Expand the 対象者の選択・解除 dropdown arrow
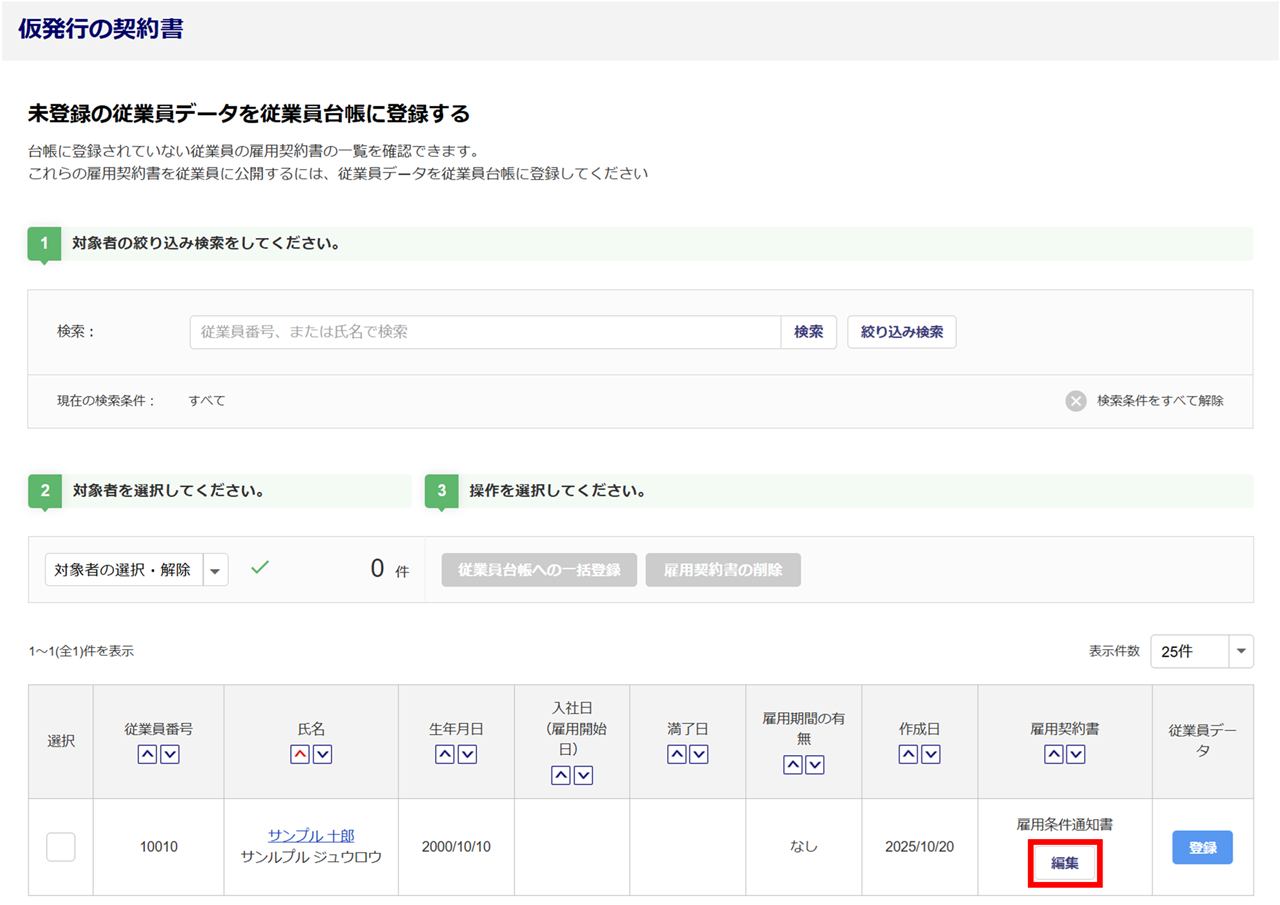Viewport: 1280px width, 905px height. coord(216,570)
